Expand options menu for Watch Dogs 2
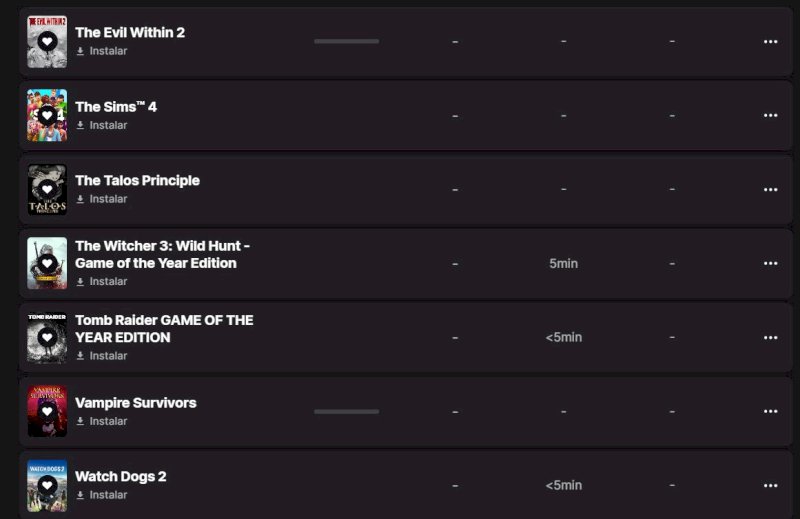The image size is (800, 519). point(770,485)
